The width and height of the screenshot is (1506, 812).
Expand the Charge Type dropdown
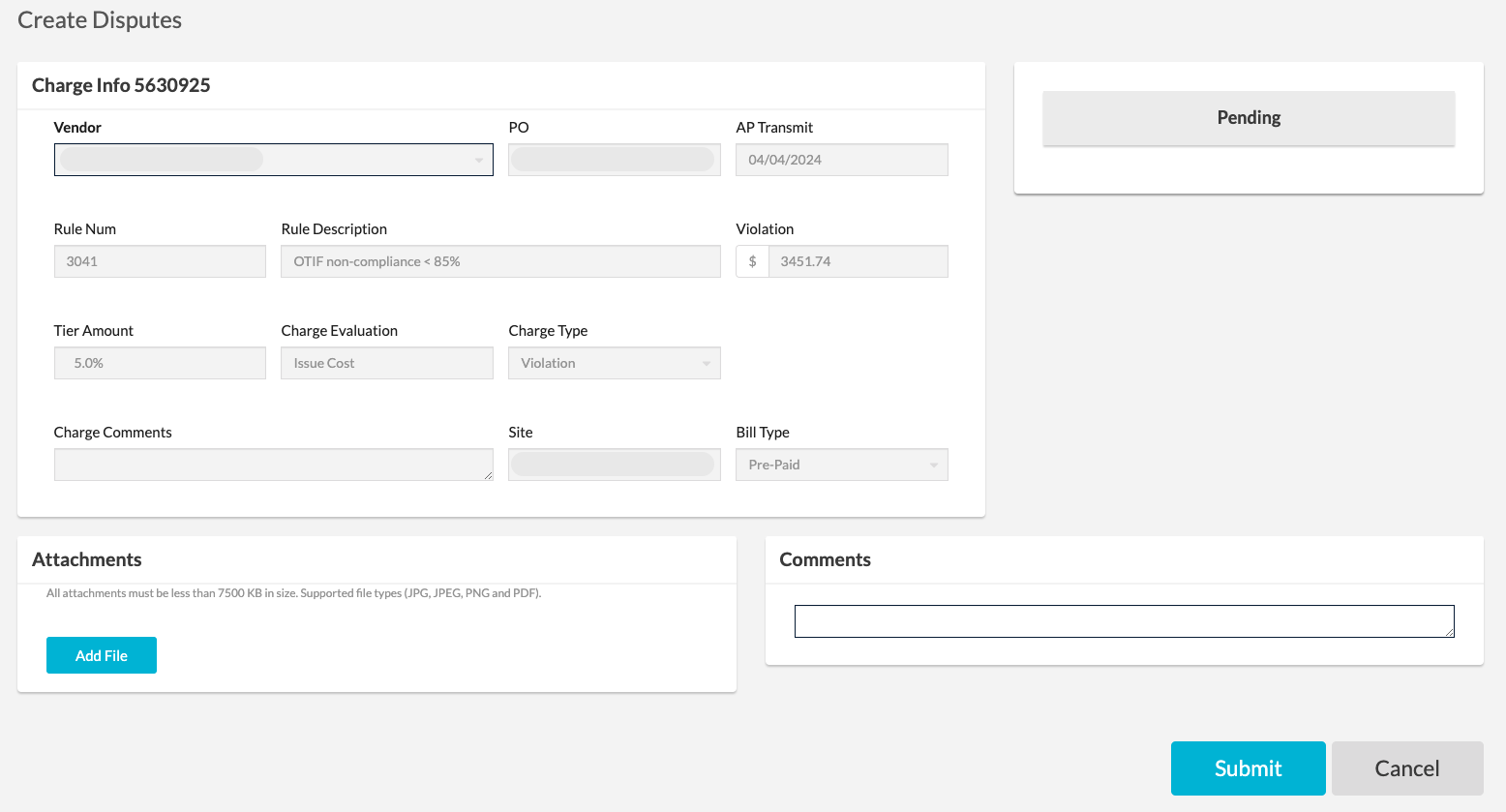tap(614, 363)
